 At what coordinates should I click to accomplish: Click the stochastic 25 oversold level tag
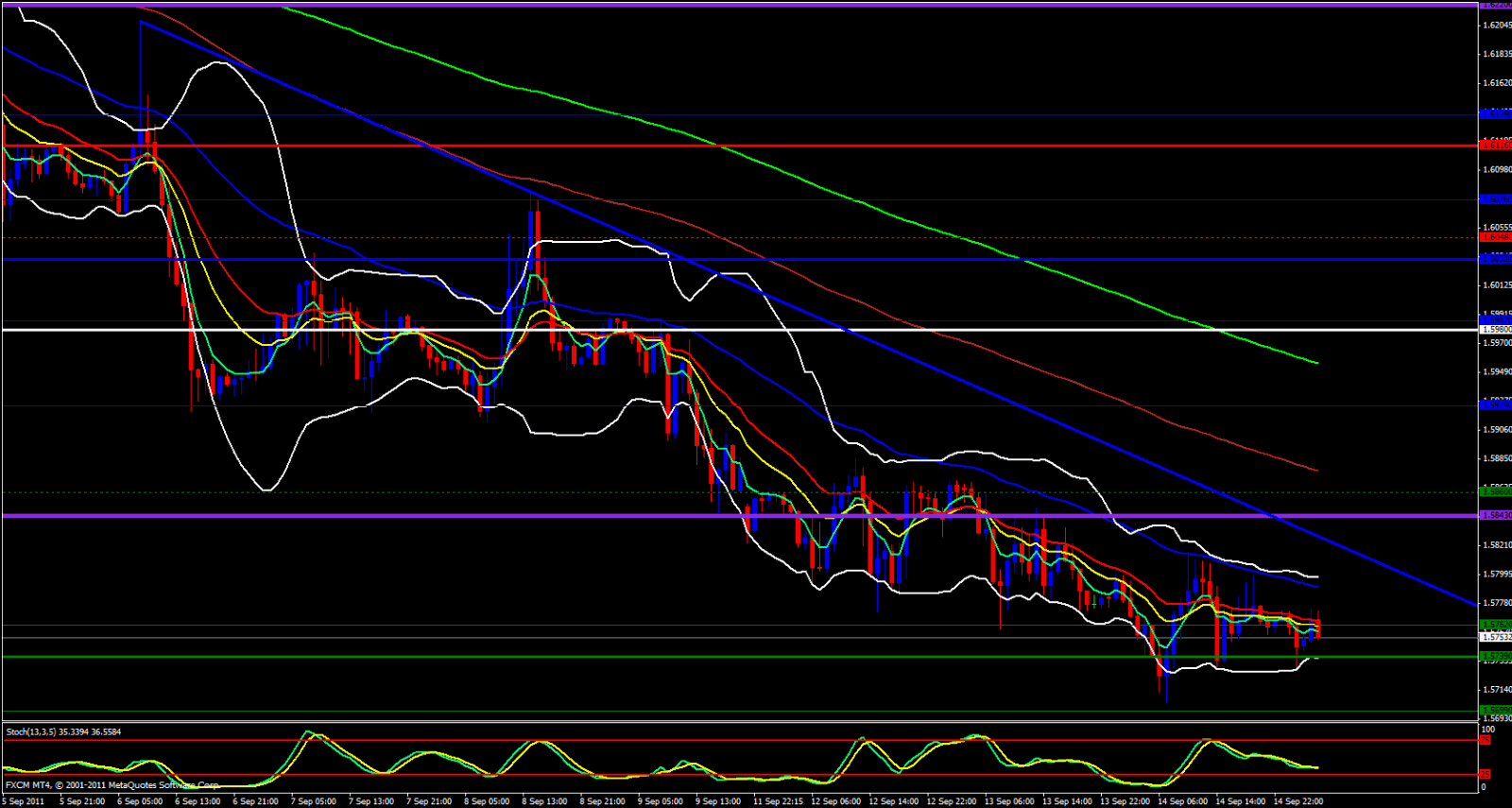(1486, 775)
